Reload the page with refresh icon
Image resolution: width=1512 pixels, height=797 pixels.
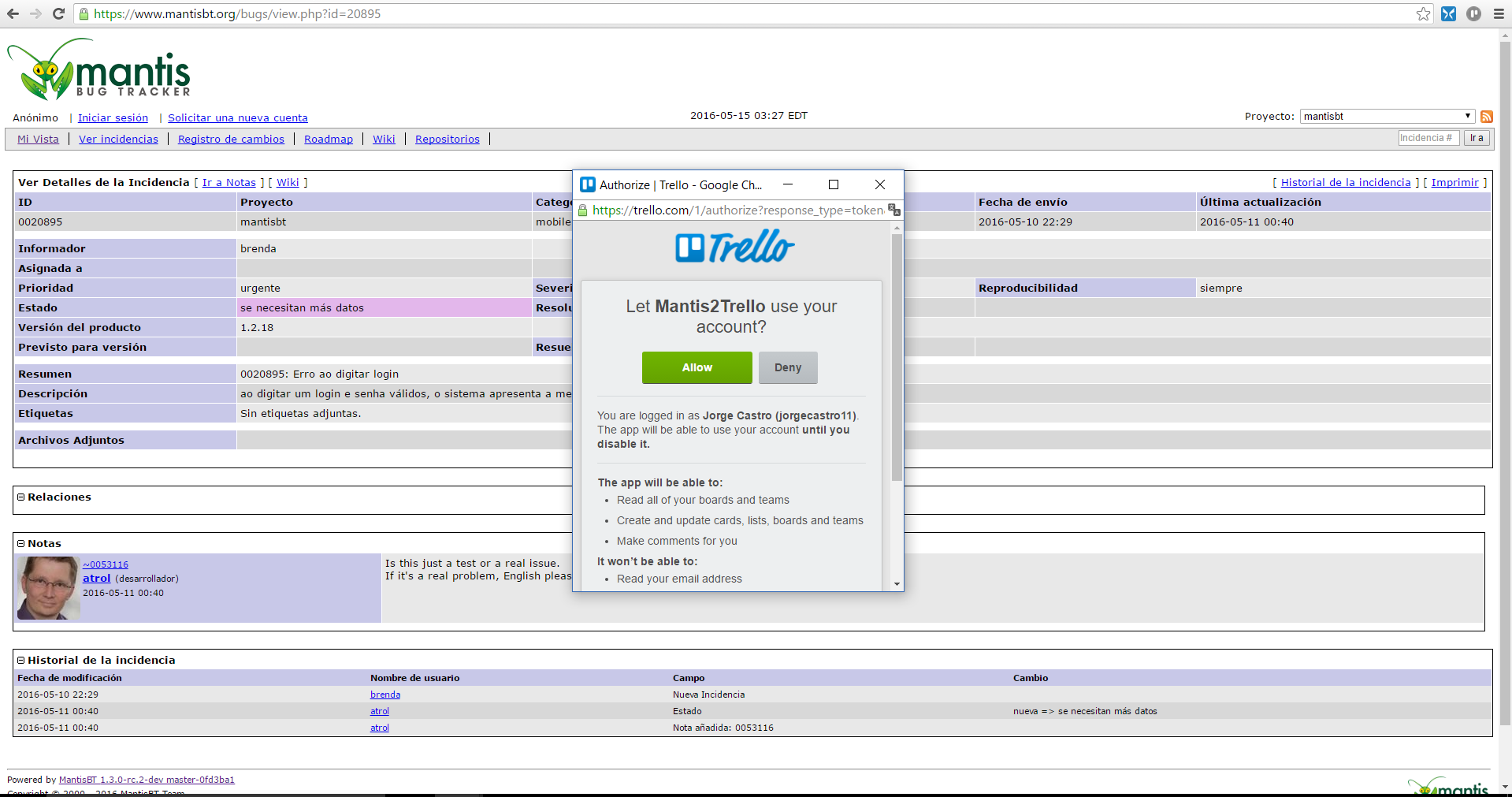click(x=58, y=13)
